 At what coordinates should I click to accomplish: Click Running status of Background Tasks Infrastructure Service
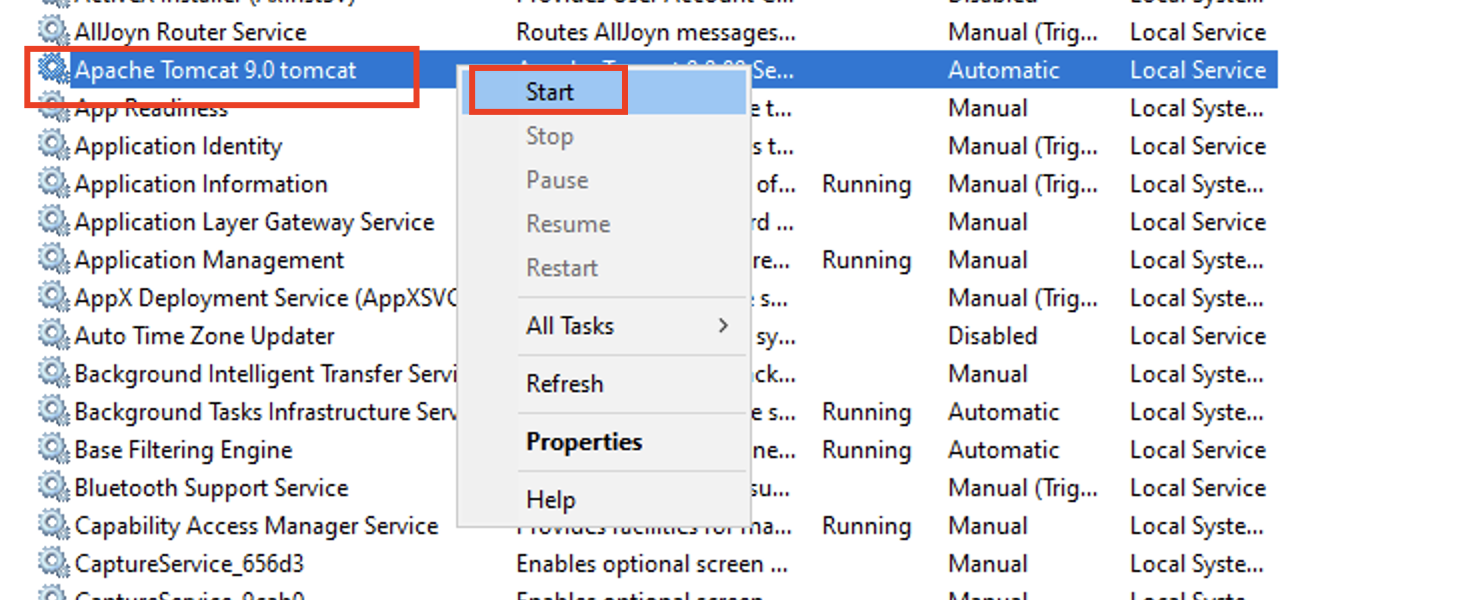point(866,412)
